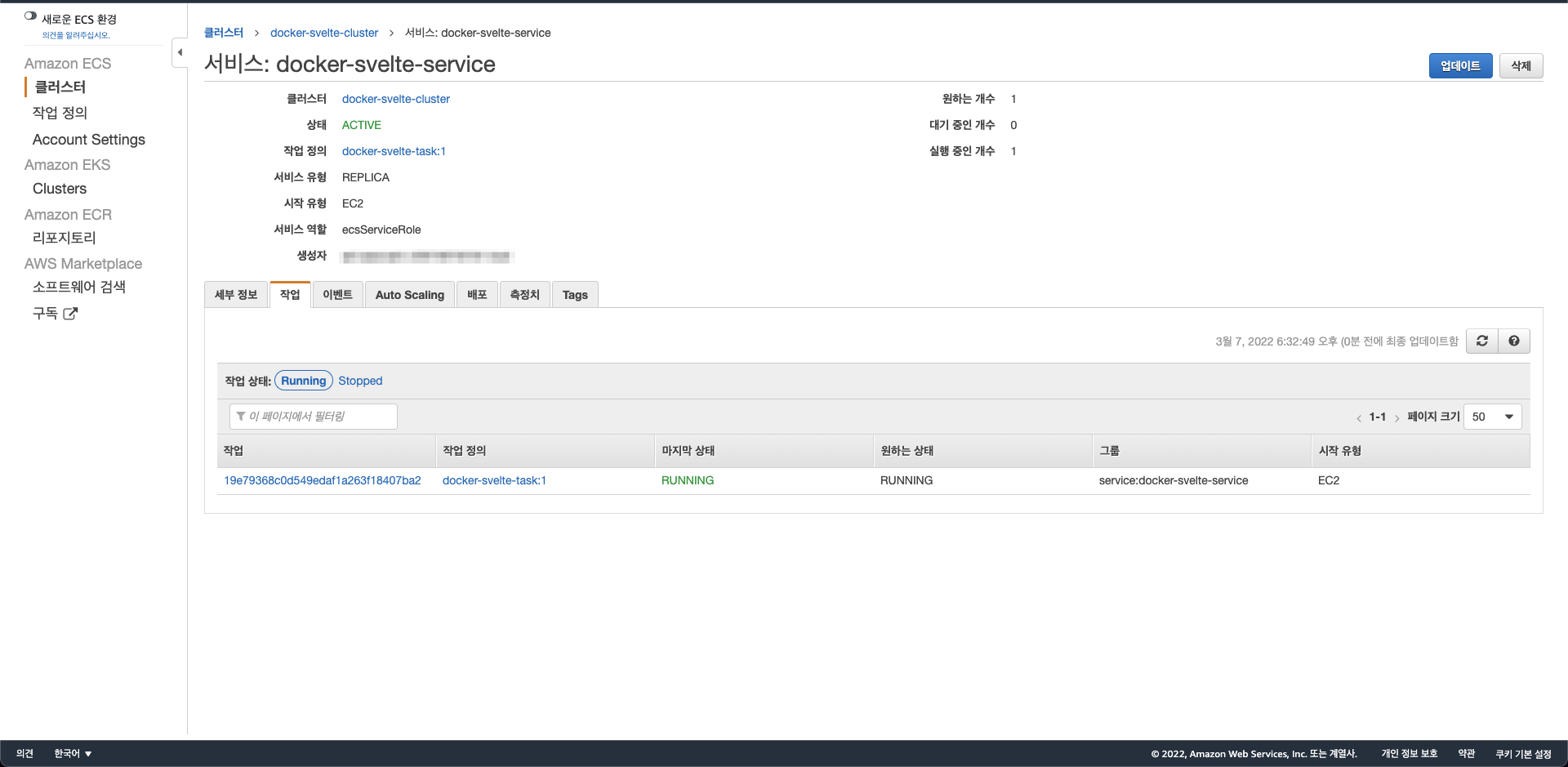Open 쿠키 기본 설정 footer link

pyautogui.click(x=1523, y=753)
